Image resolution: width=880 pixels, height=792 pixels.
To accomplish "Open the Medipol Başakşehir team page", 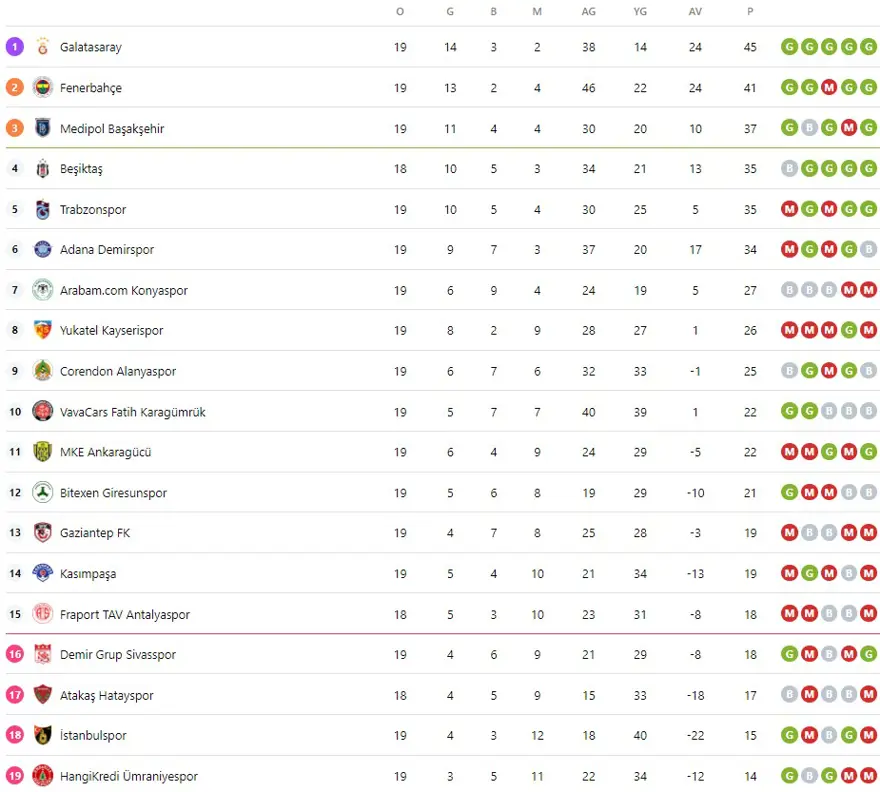I will 112,129.
